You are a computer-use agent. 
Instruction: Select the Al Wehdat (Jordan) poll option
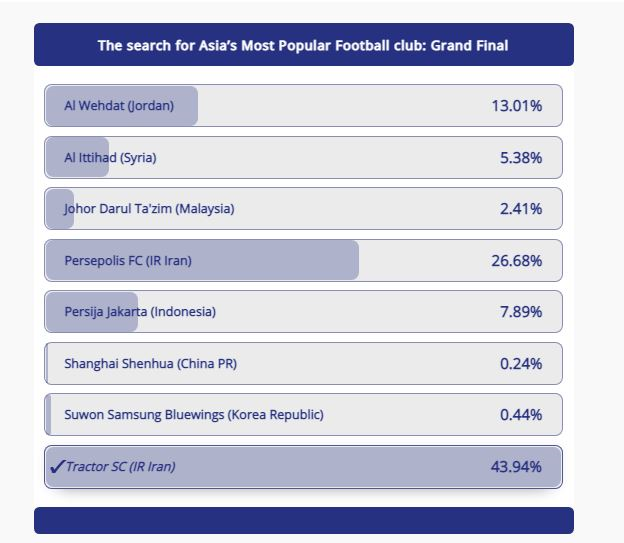pyautogui.click(x=303, y=105)
